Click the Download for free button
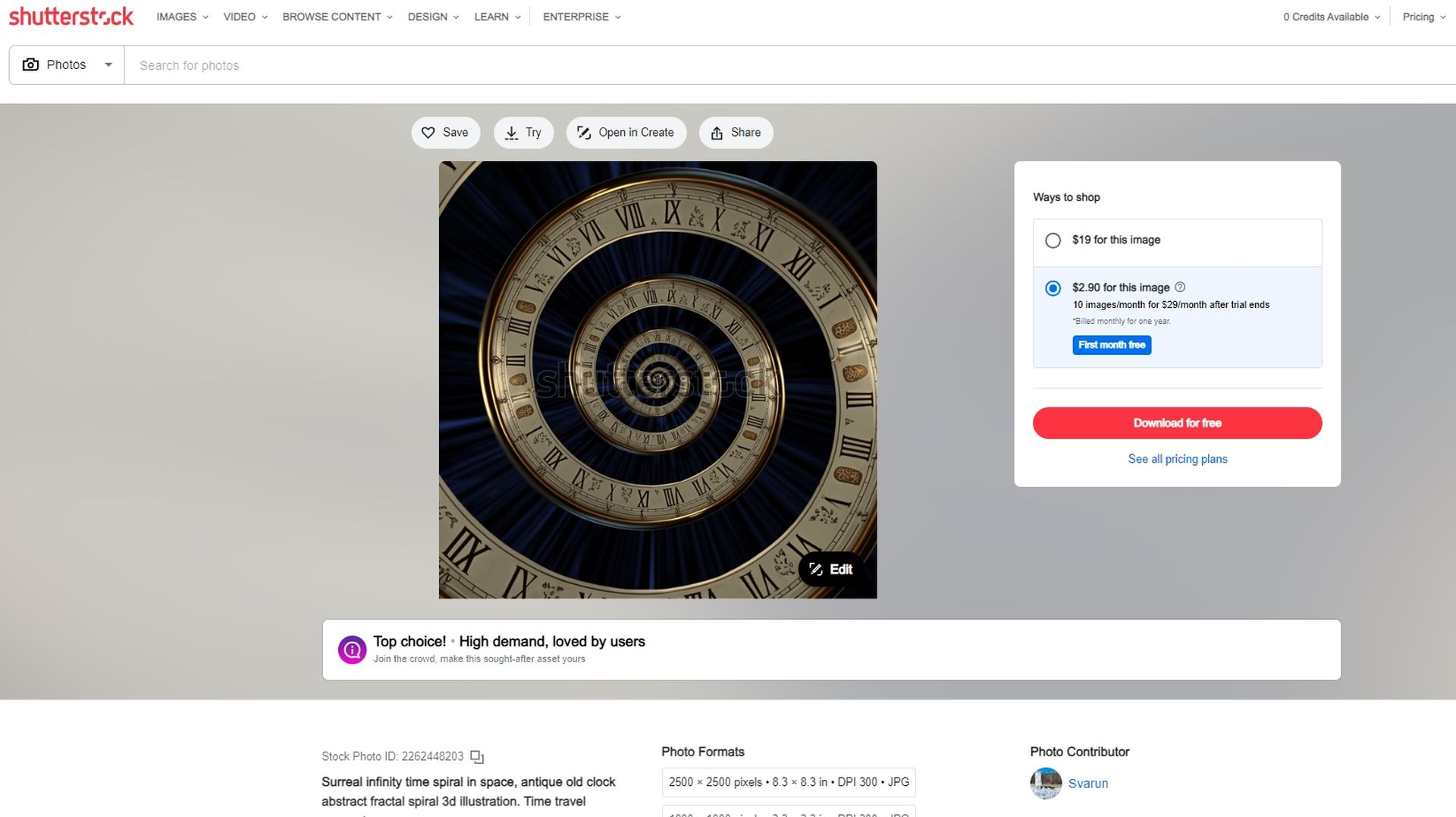 click(x=1177, y=423)
